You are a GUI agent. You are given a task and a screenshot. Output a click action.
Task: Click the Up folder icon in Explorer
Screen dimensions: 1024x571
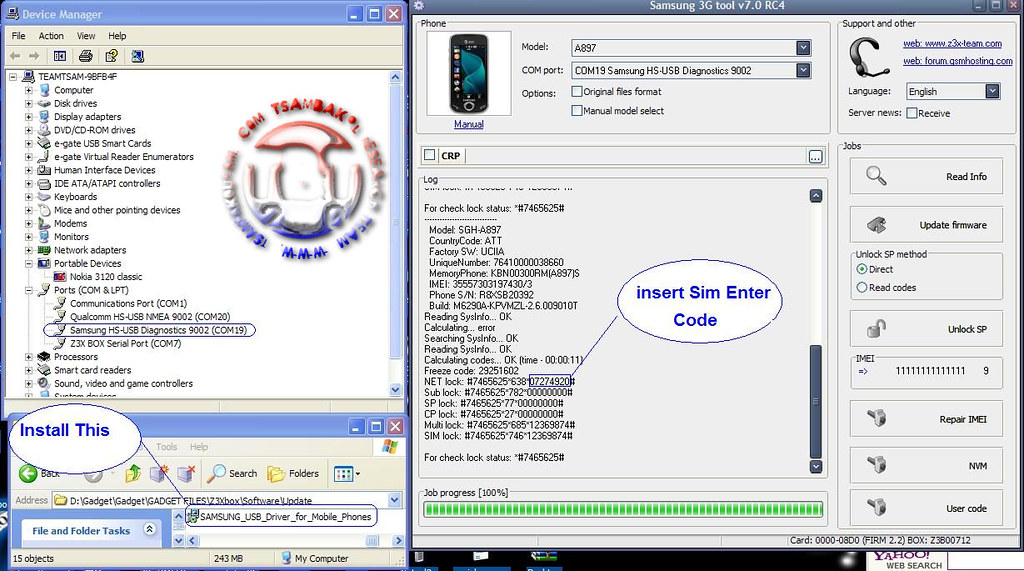point(133,474)
